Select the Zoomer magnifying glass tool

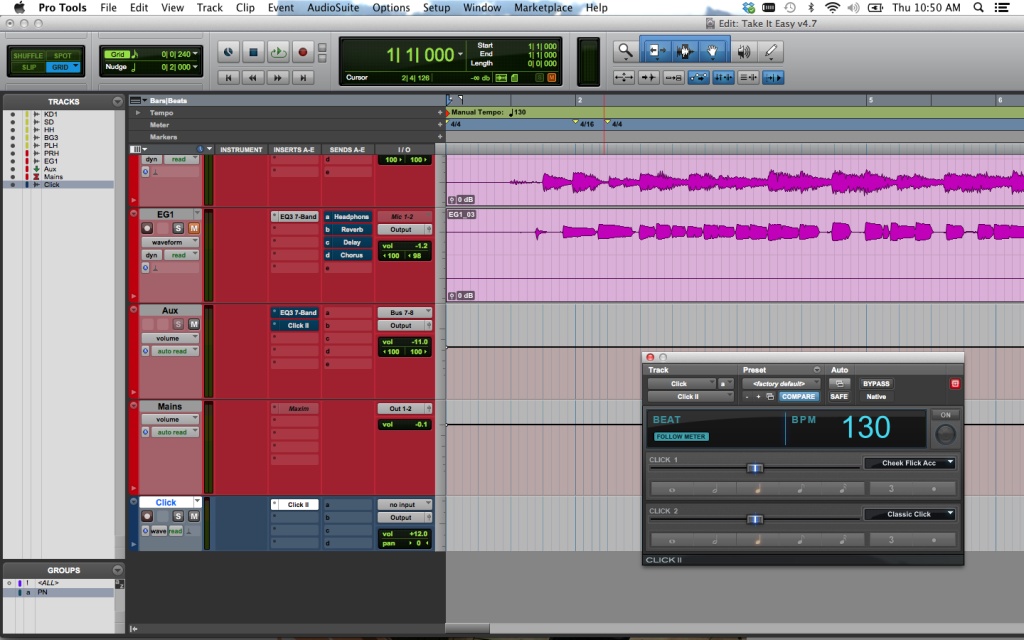click(626, 50)
